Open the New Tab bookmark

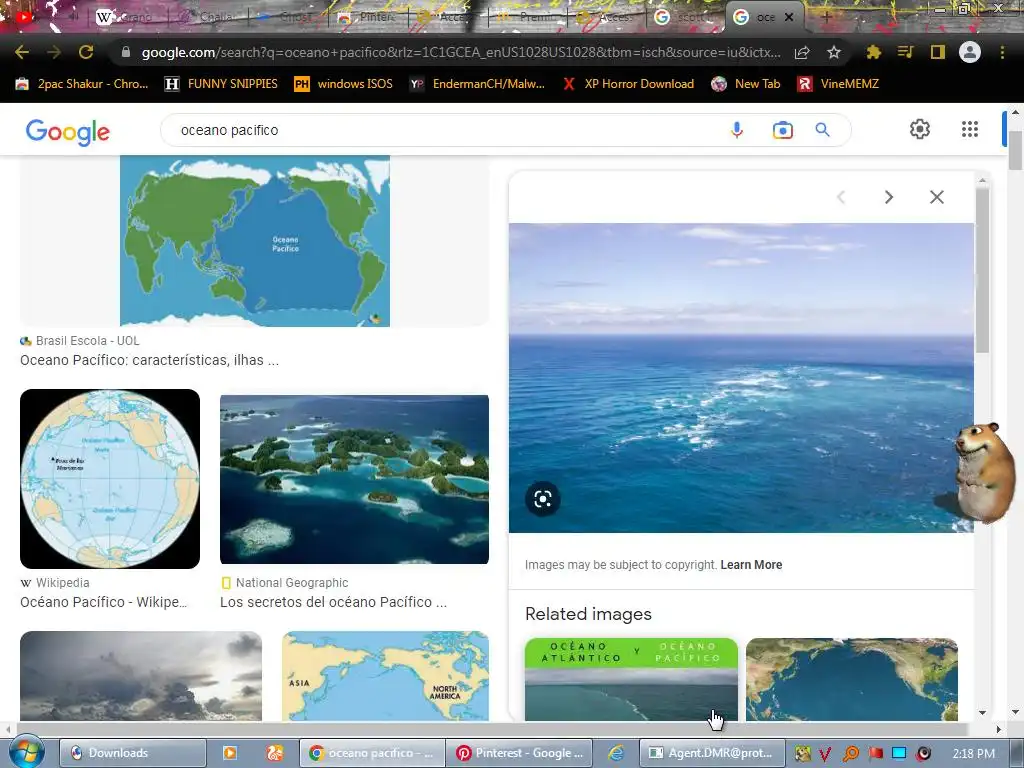point(746,84)
